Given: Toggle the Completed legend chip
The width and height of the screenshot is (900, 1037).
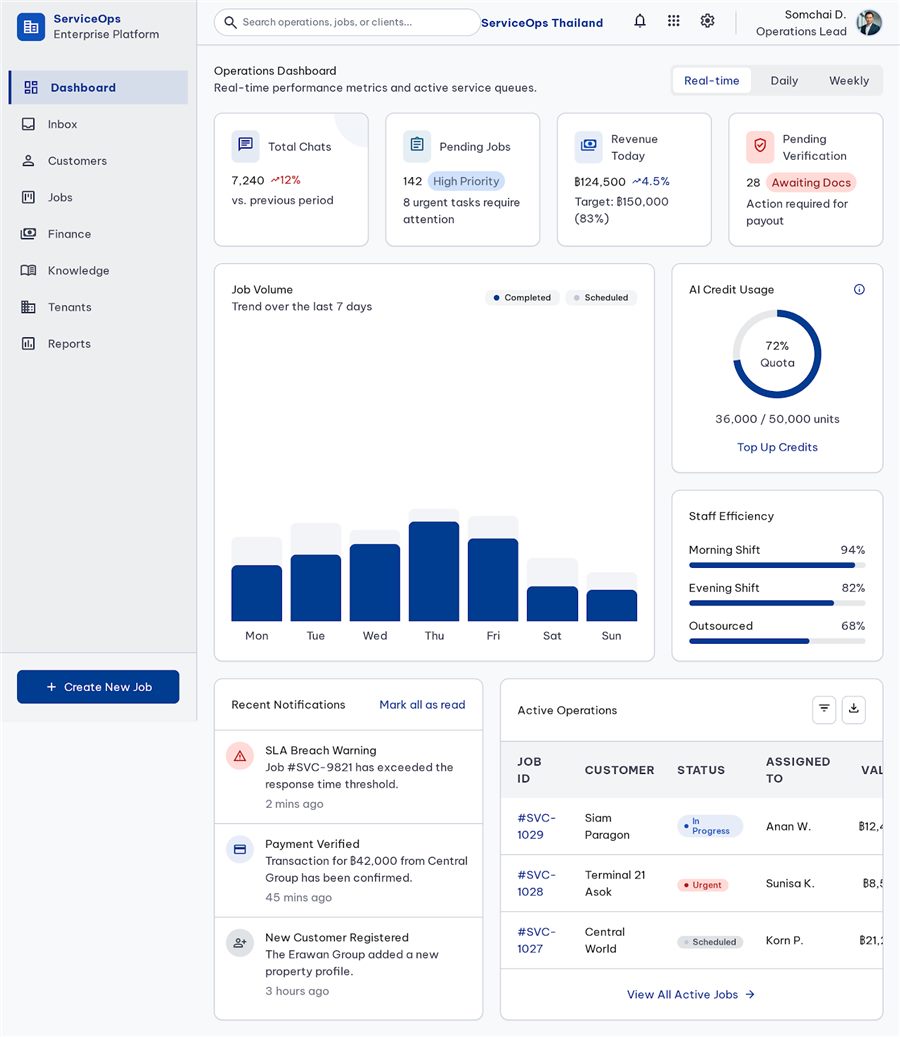Looking at the screenshot, I should pos(522,298).
